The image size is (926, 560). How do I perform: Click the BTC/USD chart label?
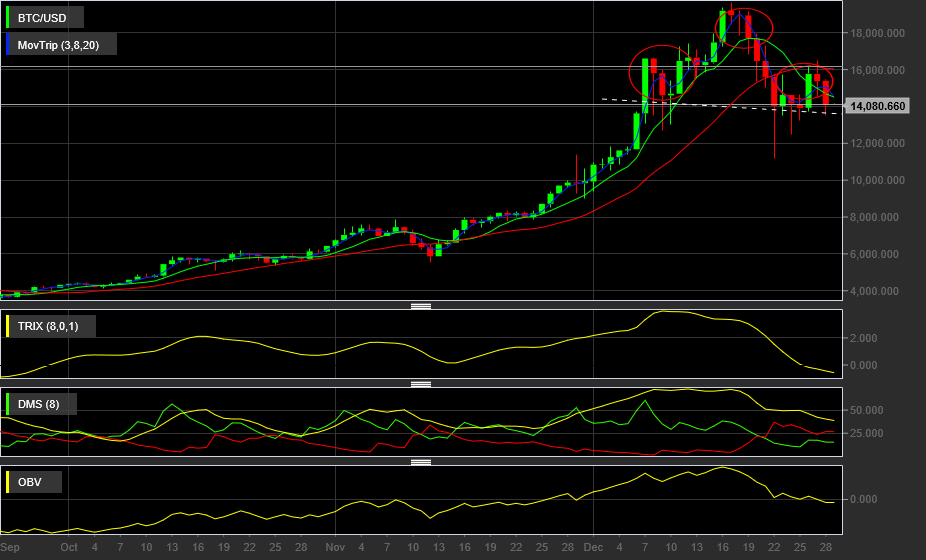[44, 18]
